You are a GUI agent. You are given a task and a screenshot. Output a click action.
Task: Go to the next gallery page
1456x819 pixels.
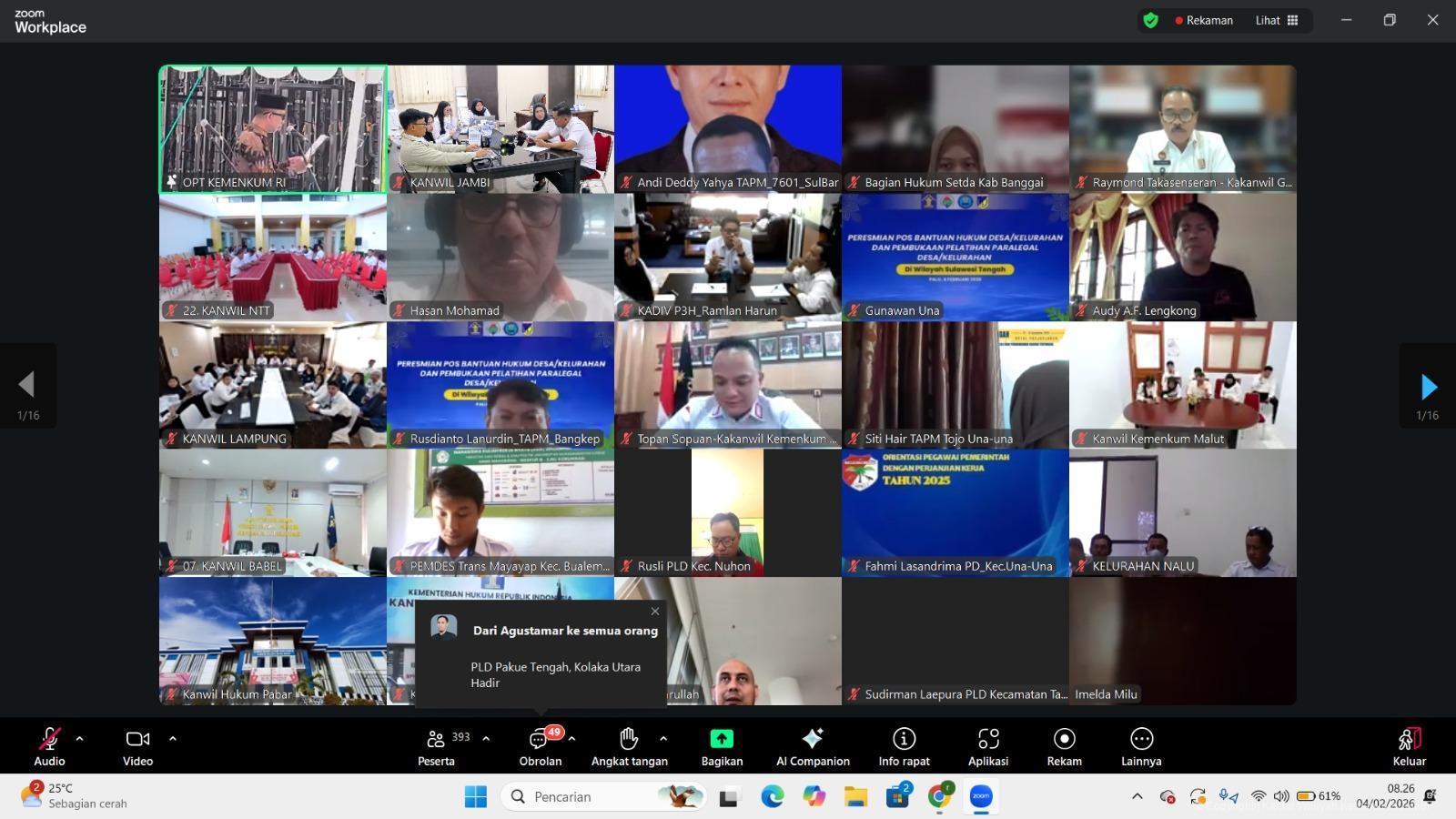tap(1428, 387)
